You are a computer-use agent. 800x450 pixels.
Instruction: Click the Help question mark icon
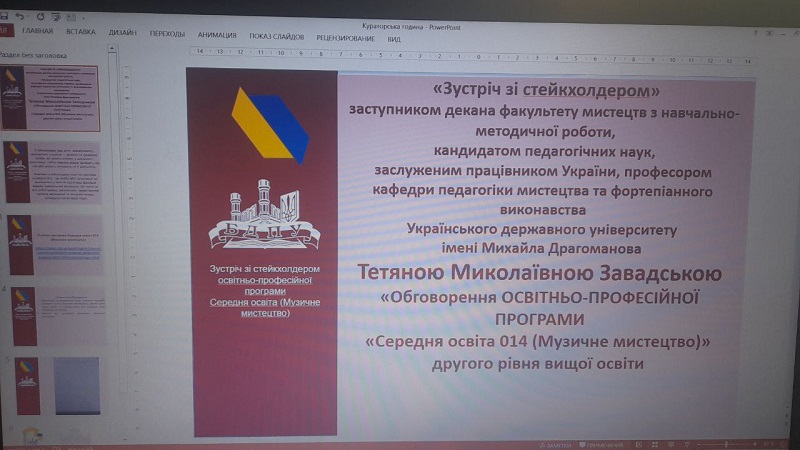[756, 33]
